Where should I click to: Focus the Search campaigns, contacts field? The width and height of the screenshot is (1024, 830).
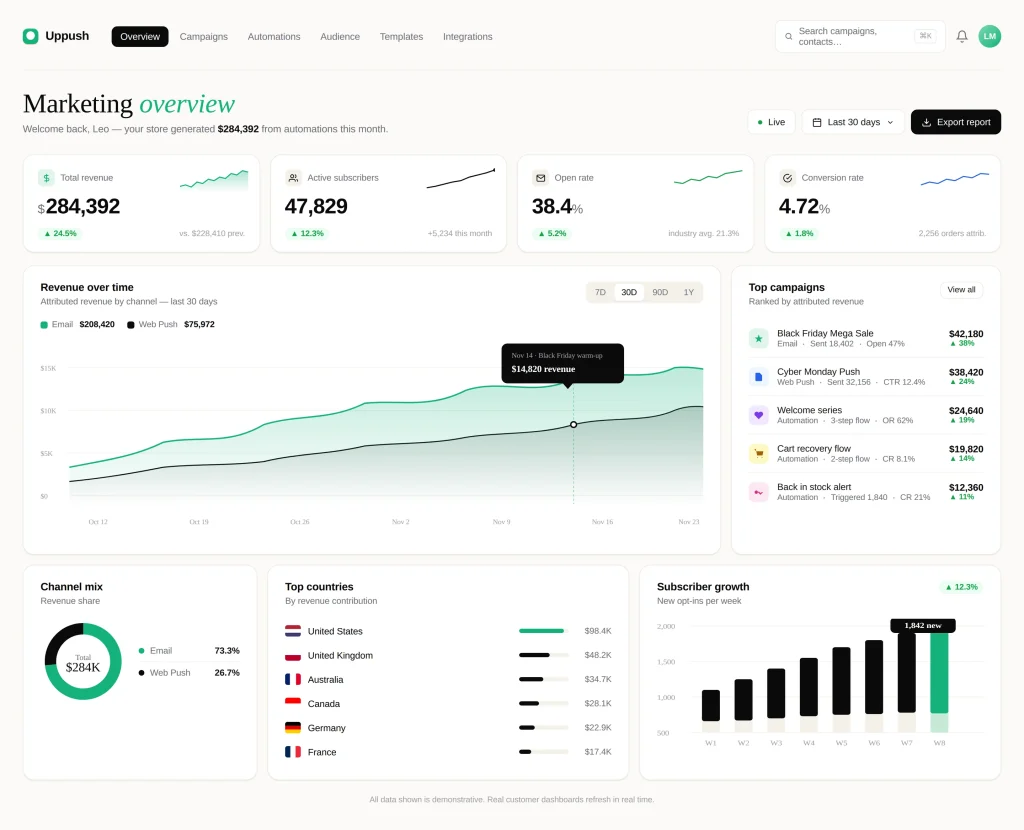coord(860,37)
